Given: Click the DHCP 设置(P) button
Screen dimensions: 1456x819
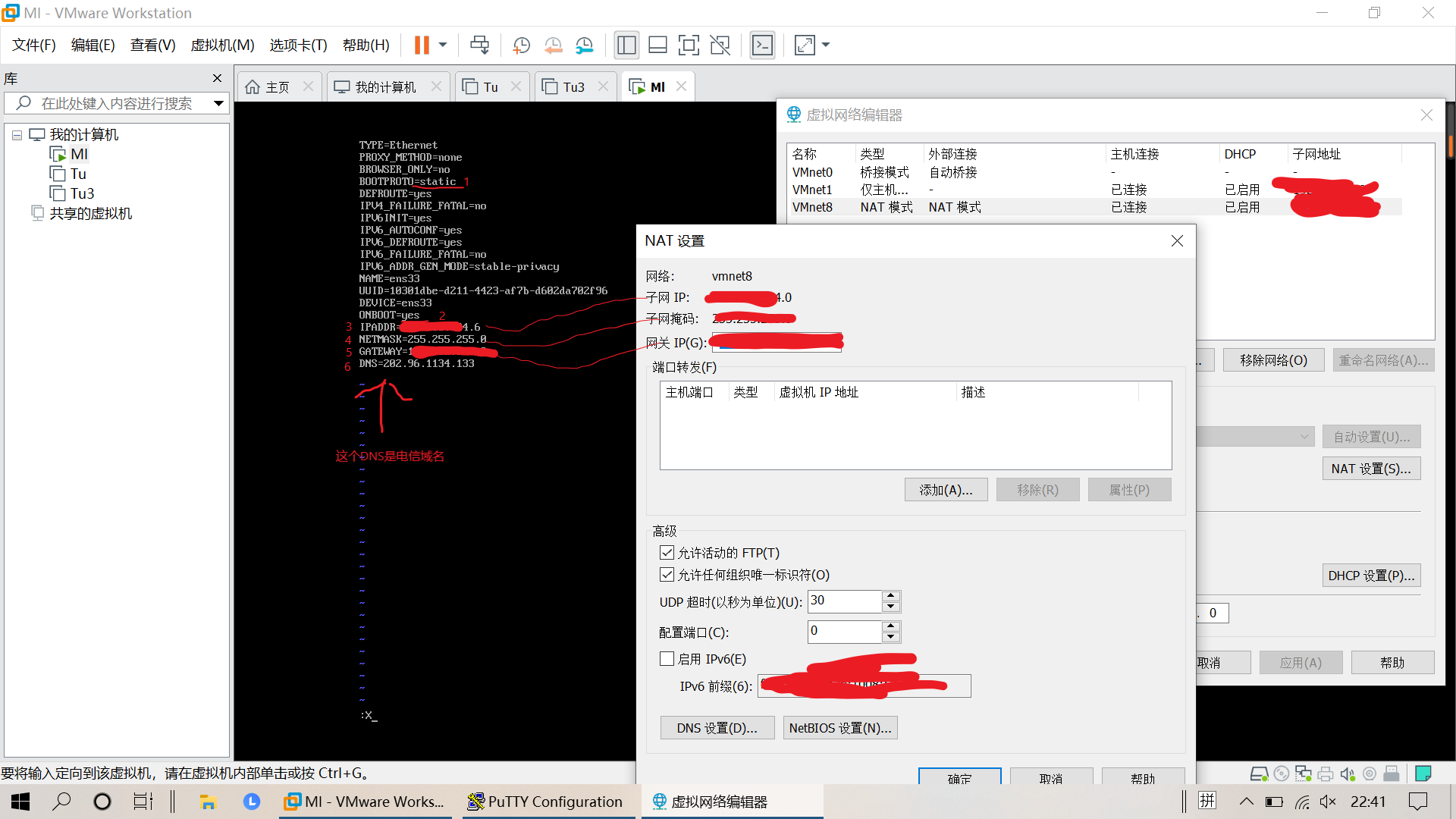Looking at the screenshot, I should [x=1371, y=576].
